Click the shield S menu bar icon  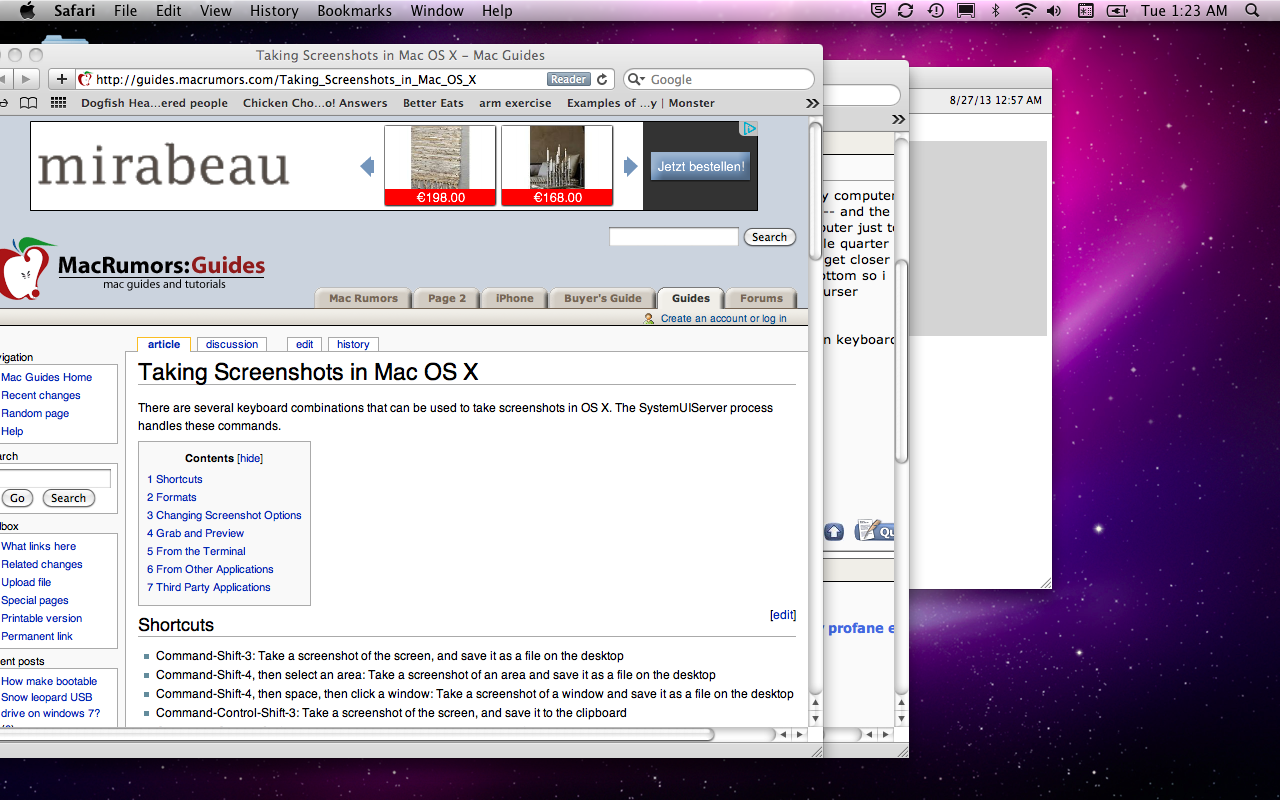point(877,11)
